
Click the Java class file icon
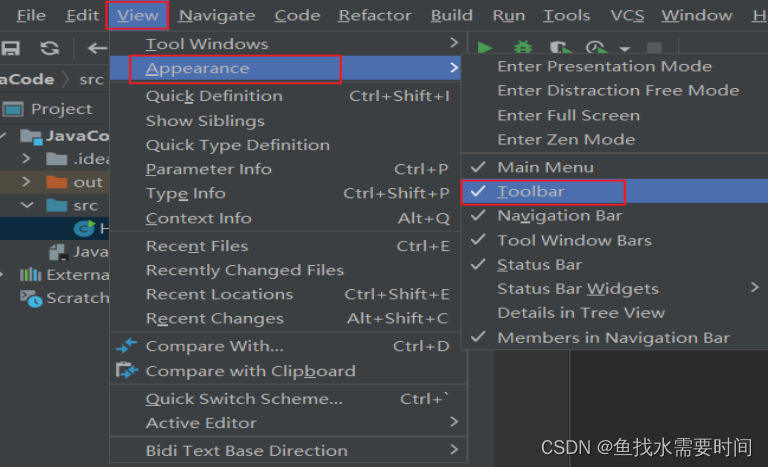pyautogui.click(x=84, y=228)
